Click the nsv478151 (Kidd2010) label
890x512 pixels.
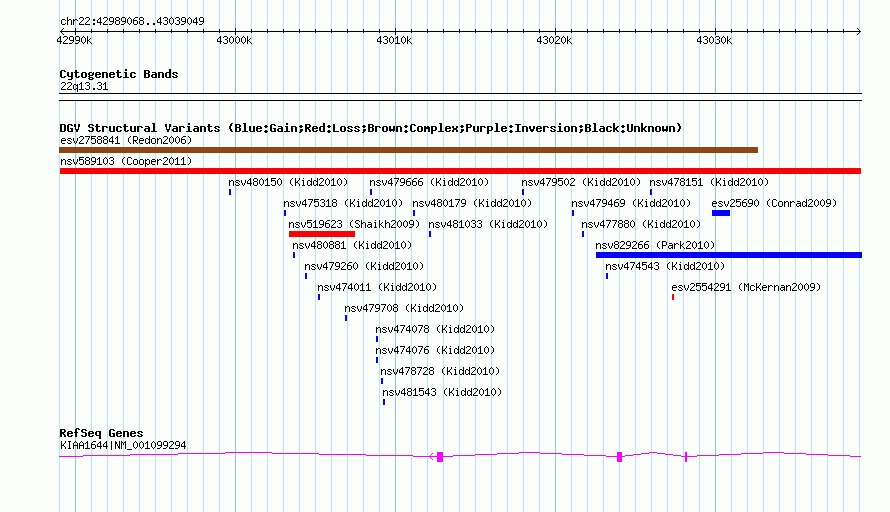pos(710,182)
